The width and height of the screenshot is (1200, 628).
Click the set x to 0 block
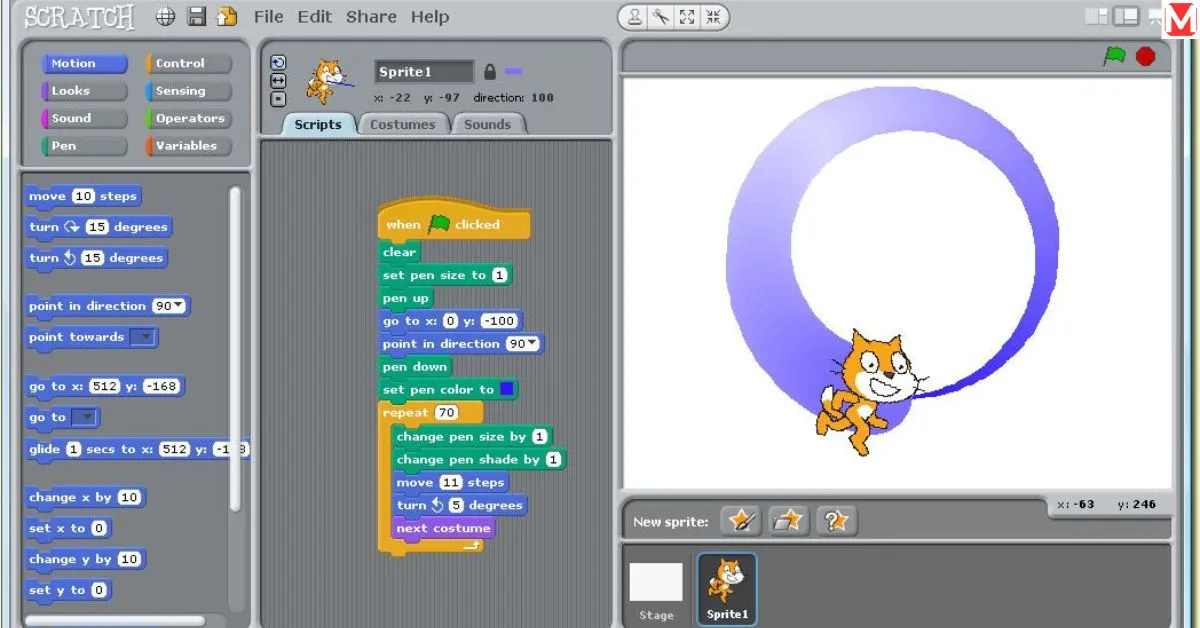coord(68,528)
